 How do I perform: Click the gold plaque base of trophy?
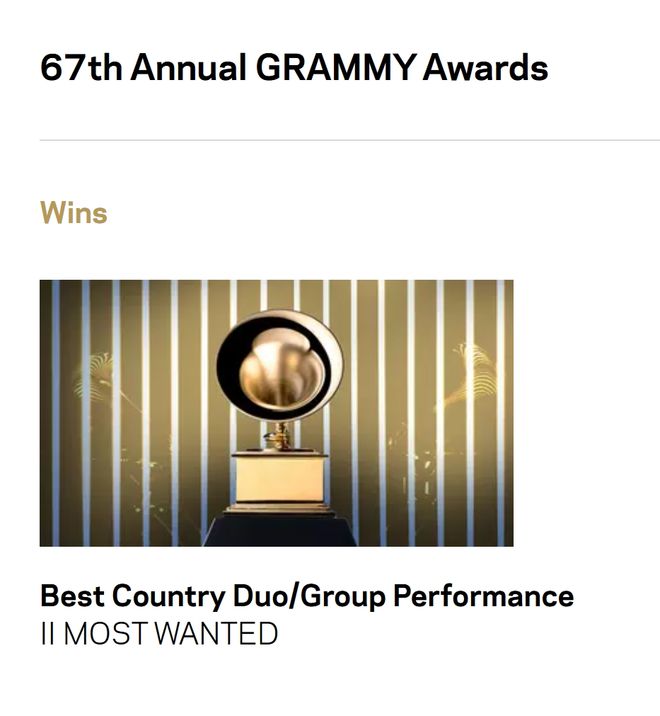click(280, 479)
